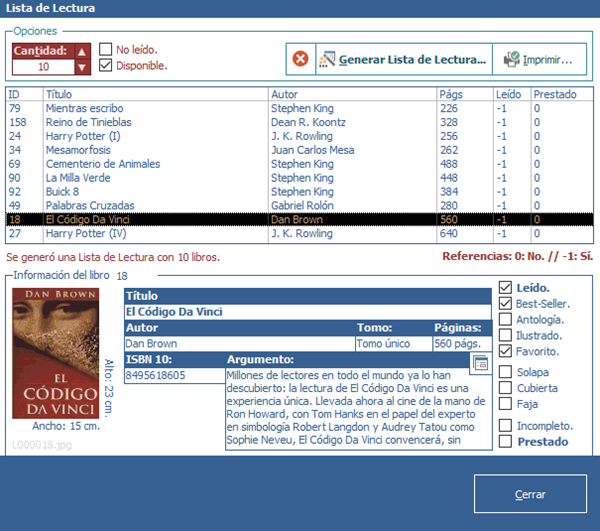600x531 pixels.
Task: Click the Referencias legend text
Action: (x=517, y=256)
